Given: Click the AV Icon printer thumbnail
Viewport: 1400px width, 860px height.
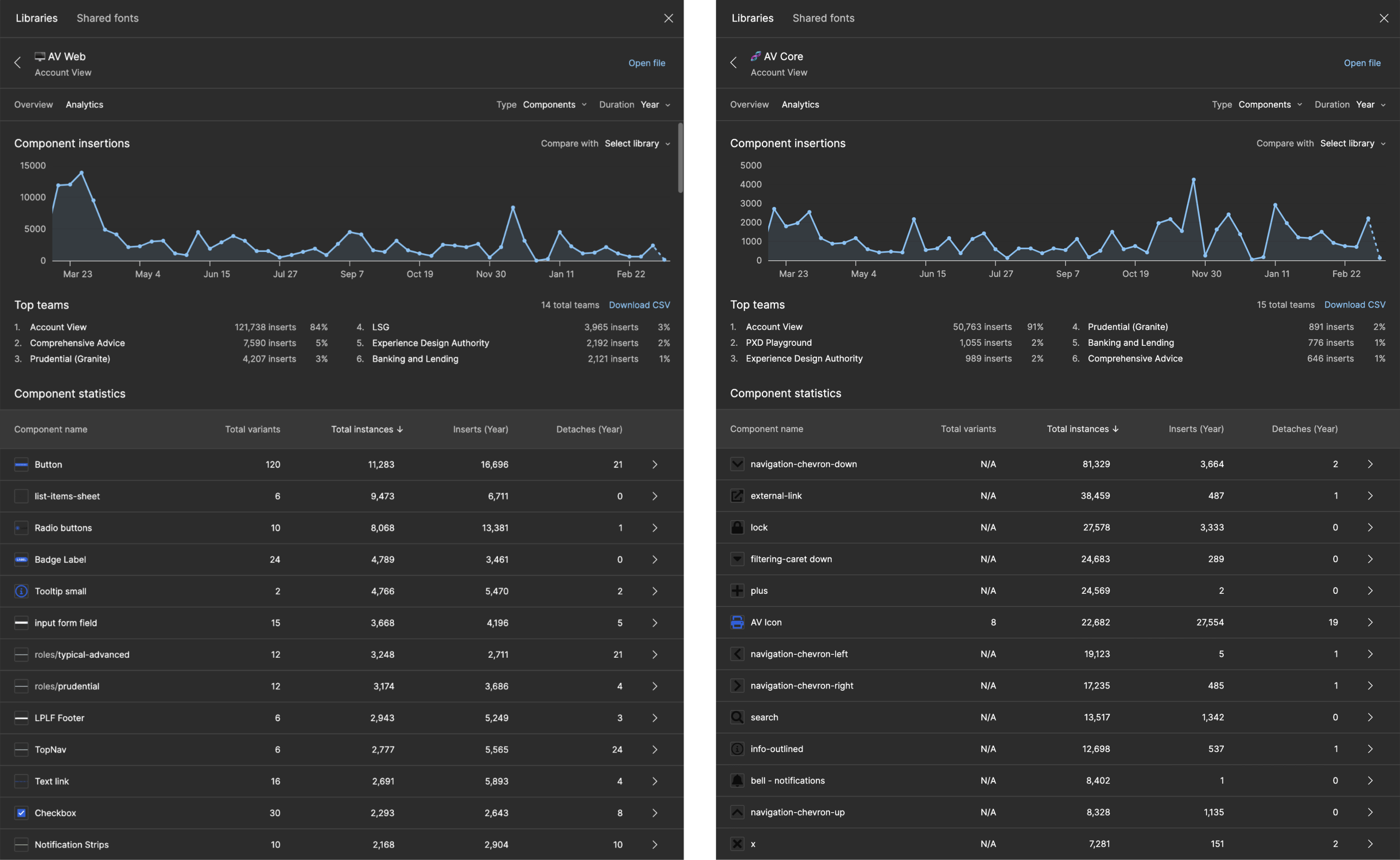Looking at the screenshot, I should click(737, 622).
